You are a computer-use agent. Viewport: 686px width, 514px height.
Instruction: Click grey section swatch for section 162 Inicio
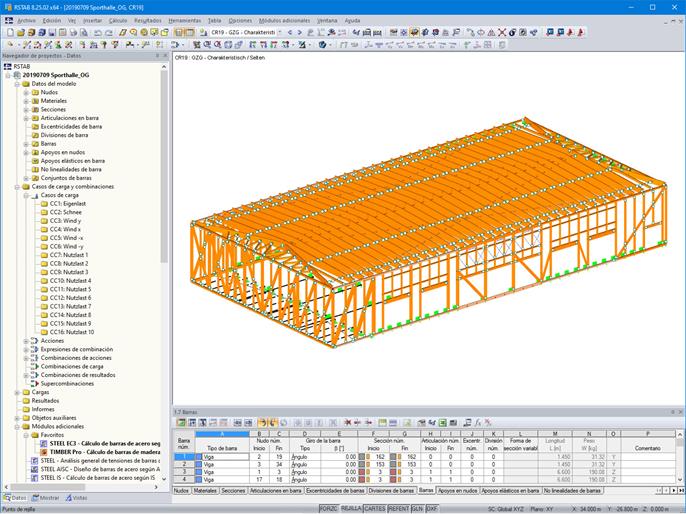362,457
